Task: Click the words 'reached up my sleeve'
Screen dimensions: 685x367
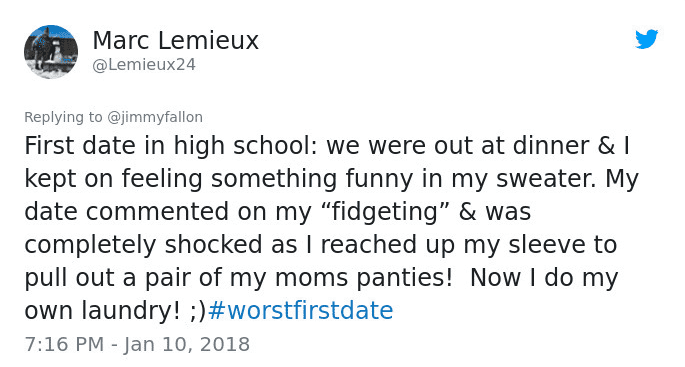Action: (454, 245)
